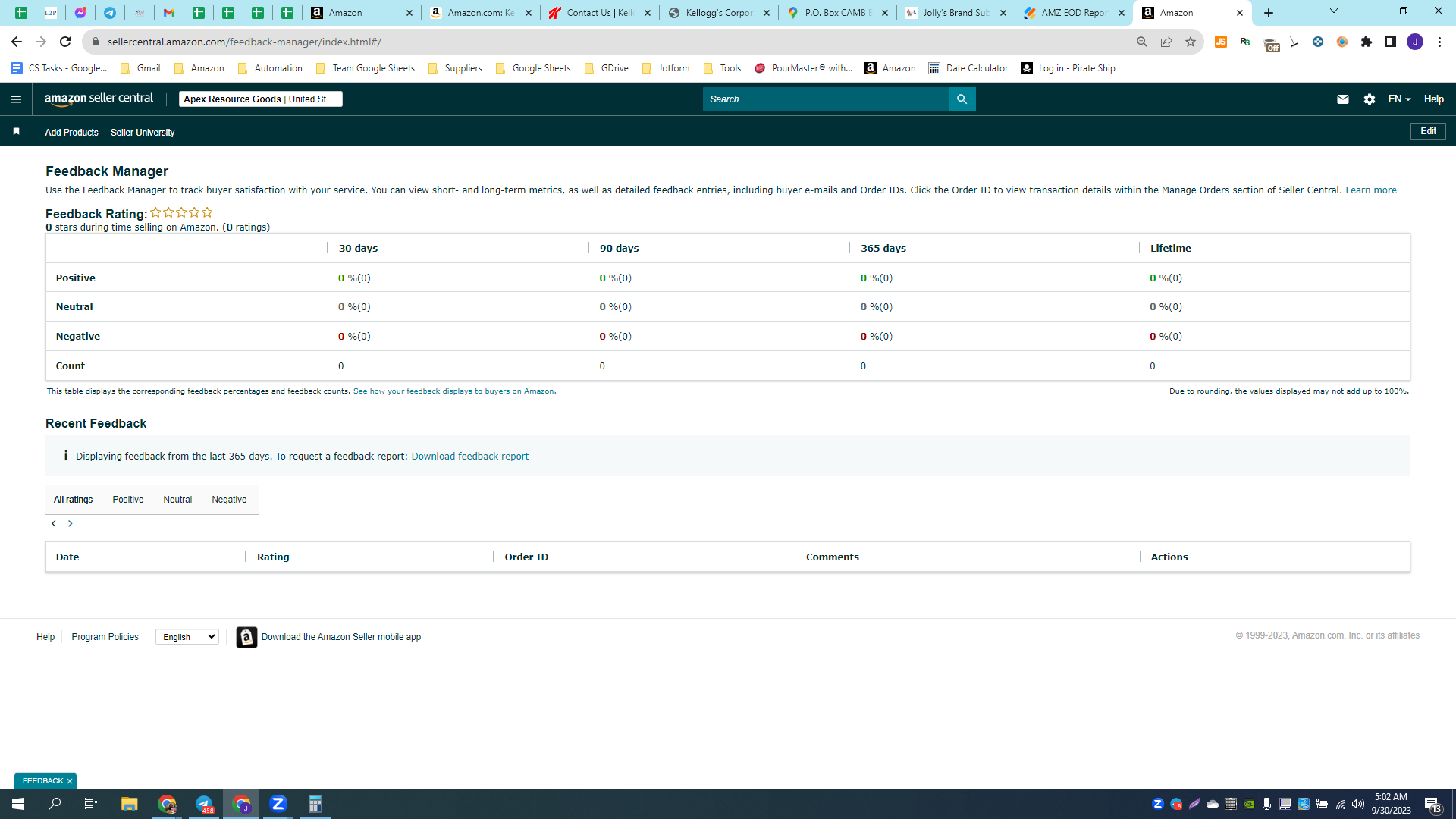Screen dimensions: 1456x819
Task: Switch to AMZ EOD Report browser tab
Action: [x=1073, y=13]
